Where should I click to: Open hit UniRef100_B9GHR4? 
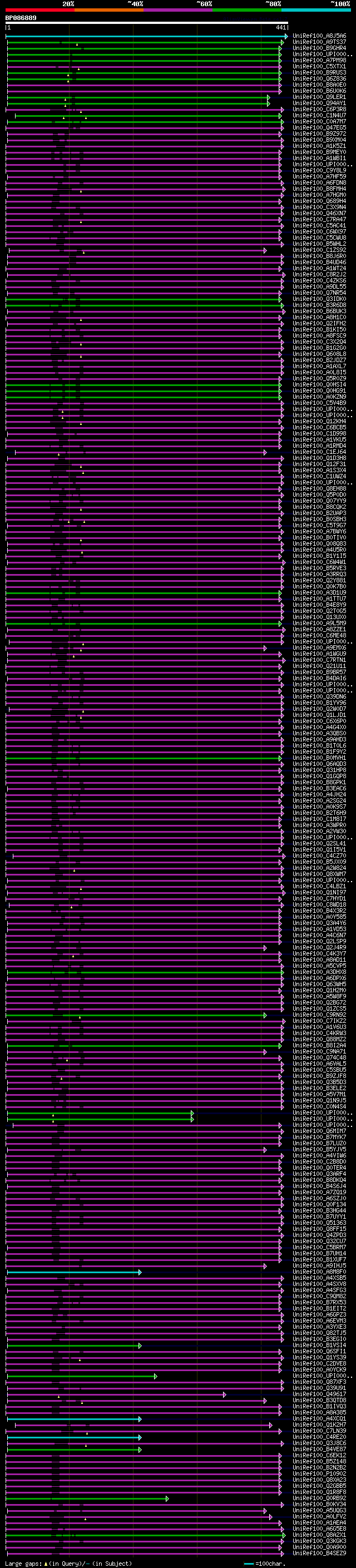click(x=319, y=49)
